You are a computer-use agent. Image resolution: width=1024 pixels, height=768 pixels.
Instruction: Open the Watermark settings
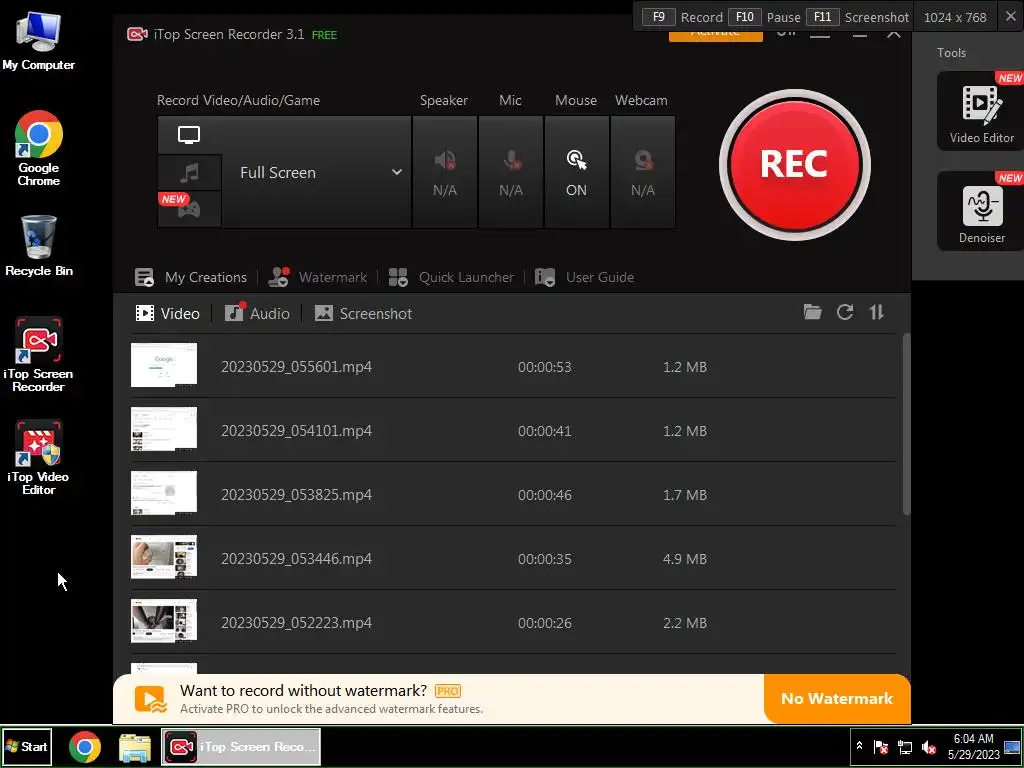pyautogui.click(x=318, y=277)
